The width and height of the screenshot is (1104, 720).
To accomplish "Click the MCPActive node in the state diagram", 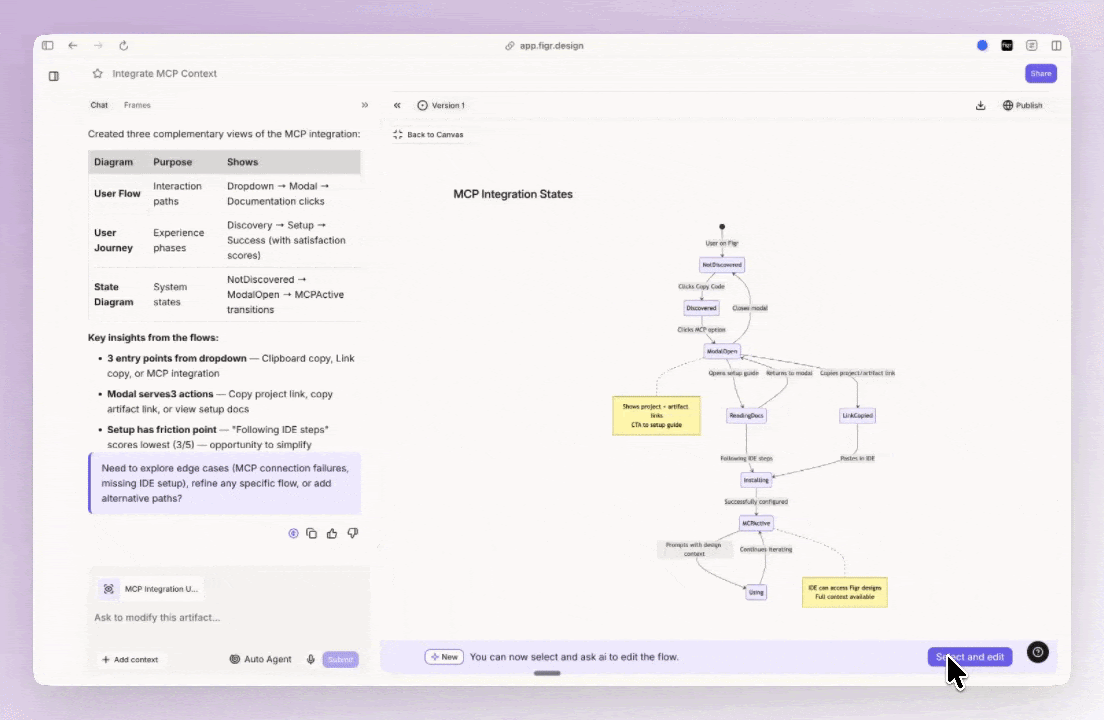I will coord(756,522).
